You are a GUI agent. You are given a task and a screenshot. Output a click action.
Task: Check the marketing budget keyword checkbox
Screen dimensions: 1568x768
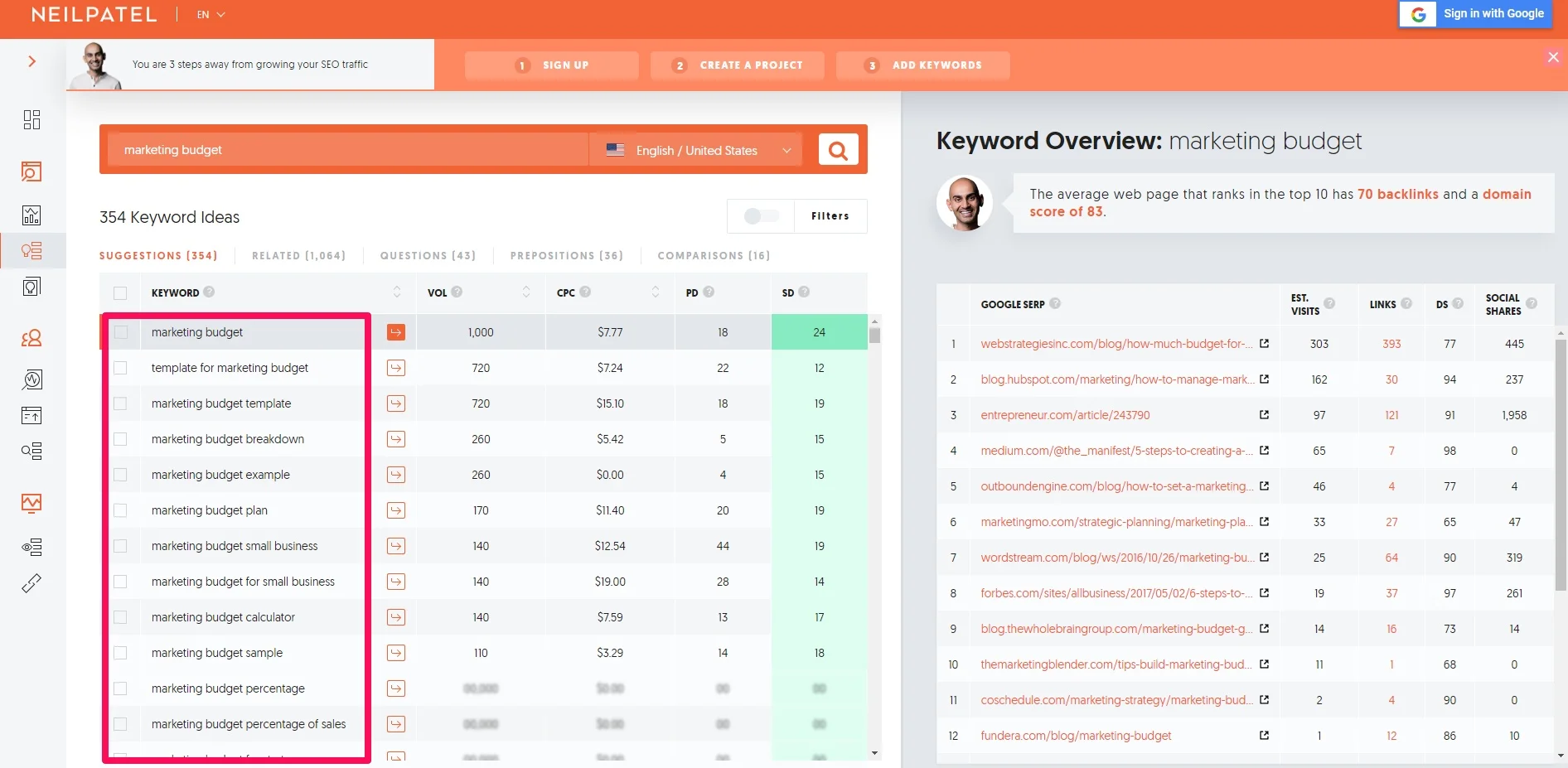pos(121,332)
